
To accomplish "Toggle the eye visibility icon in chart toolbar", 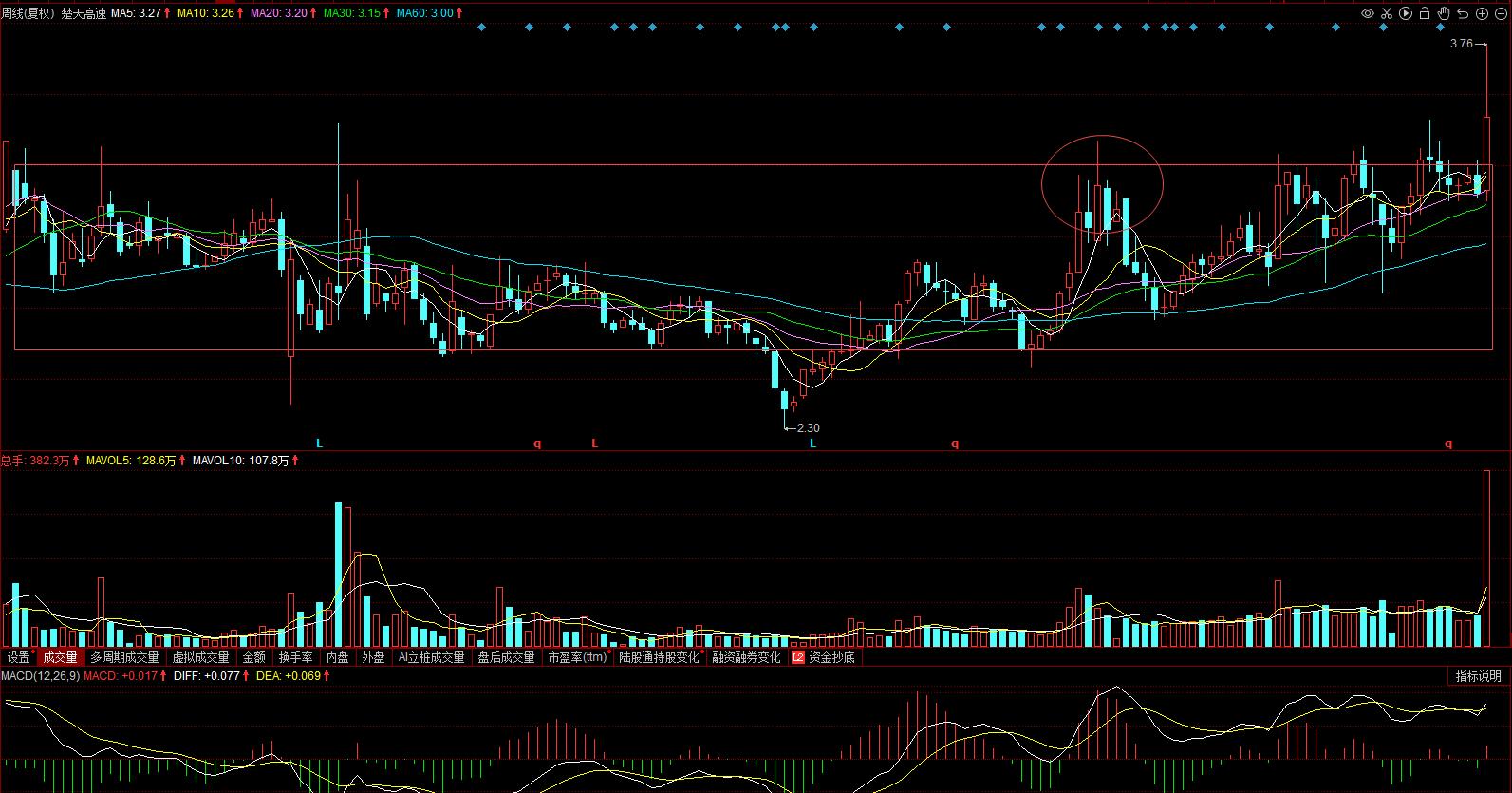I will click(x=1368, y=13).
